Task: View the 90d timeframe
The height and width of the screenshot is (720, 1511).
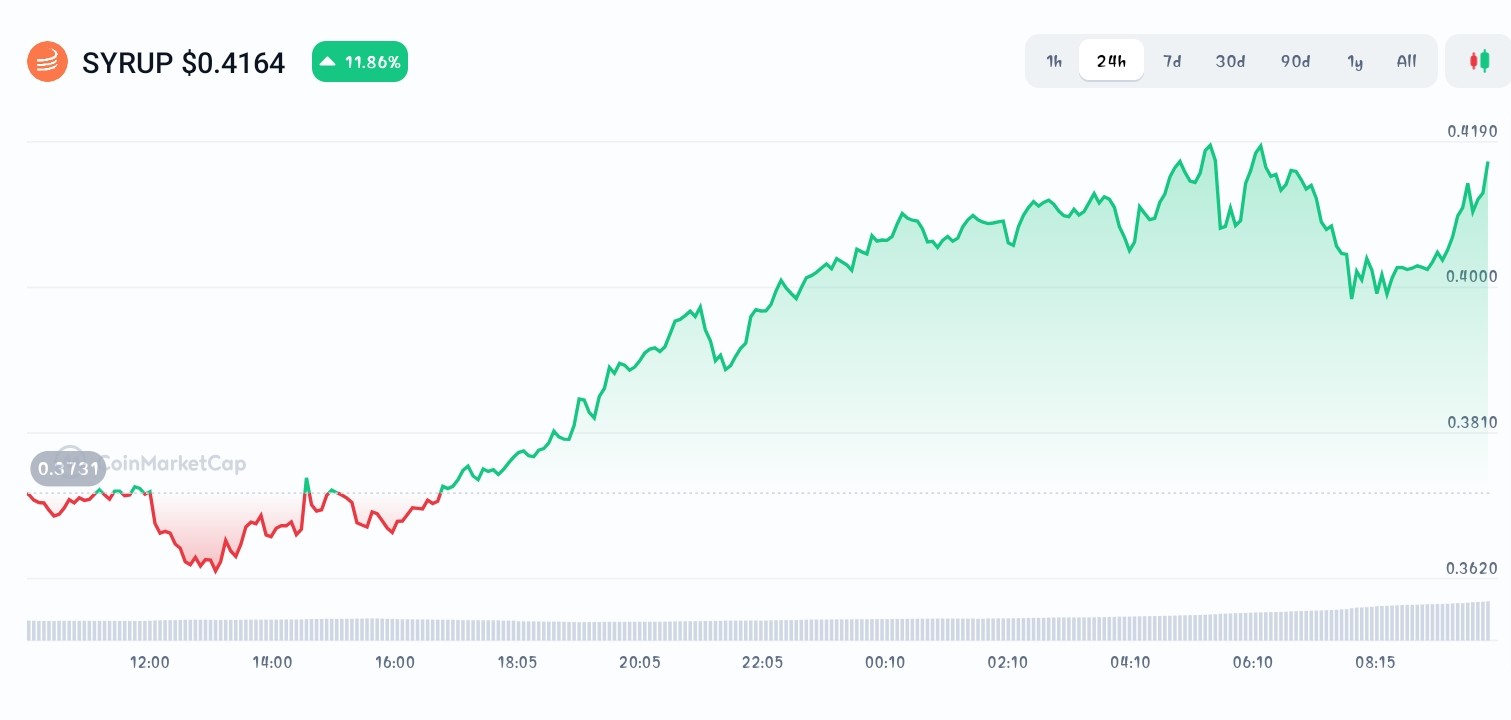Action: pos(1294,61)
